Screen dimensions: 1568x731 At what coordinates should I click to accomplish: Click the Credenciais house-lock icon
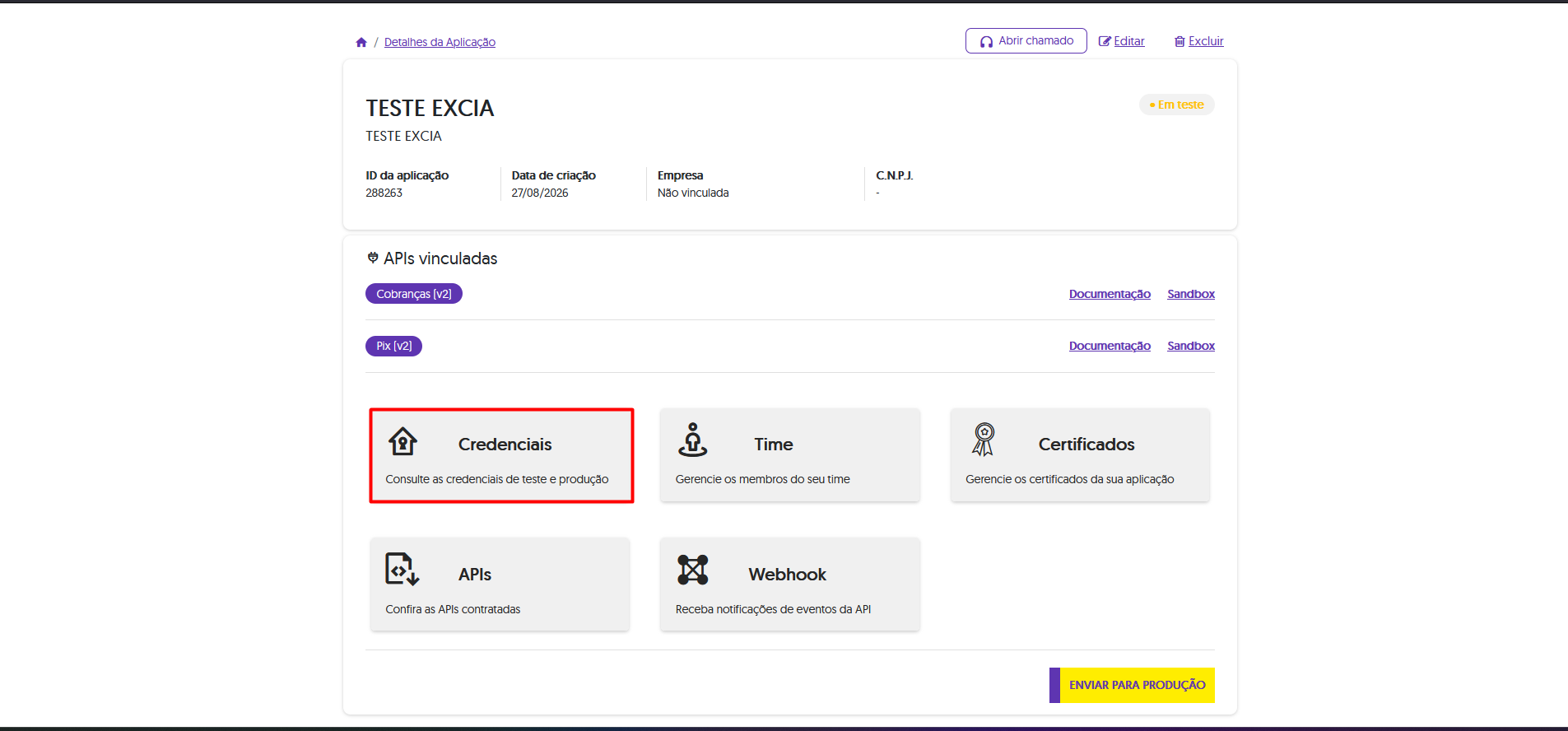click(x=402, y=442)
